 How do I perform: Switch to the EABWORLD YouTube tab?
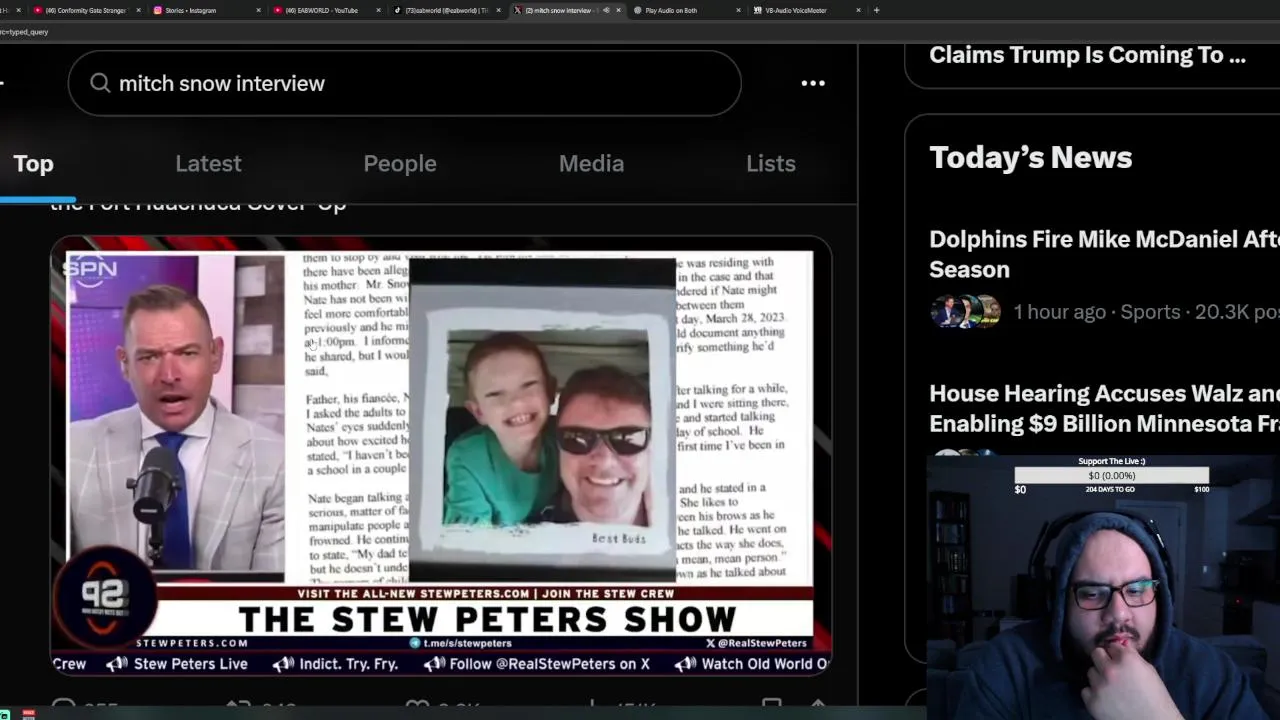coord(320,10)
